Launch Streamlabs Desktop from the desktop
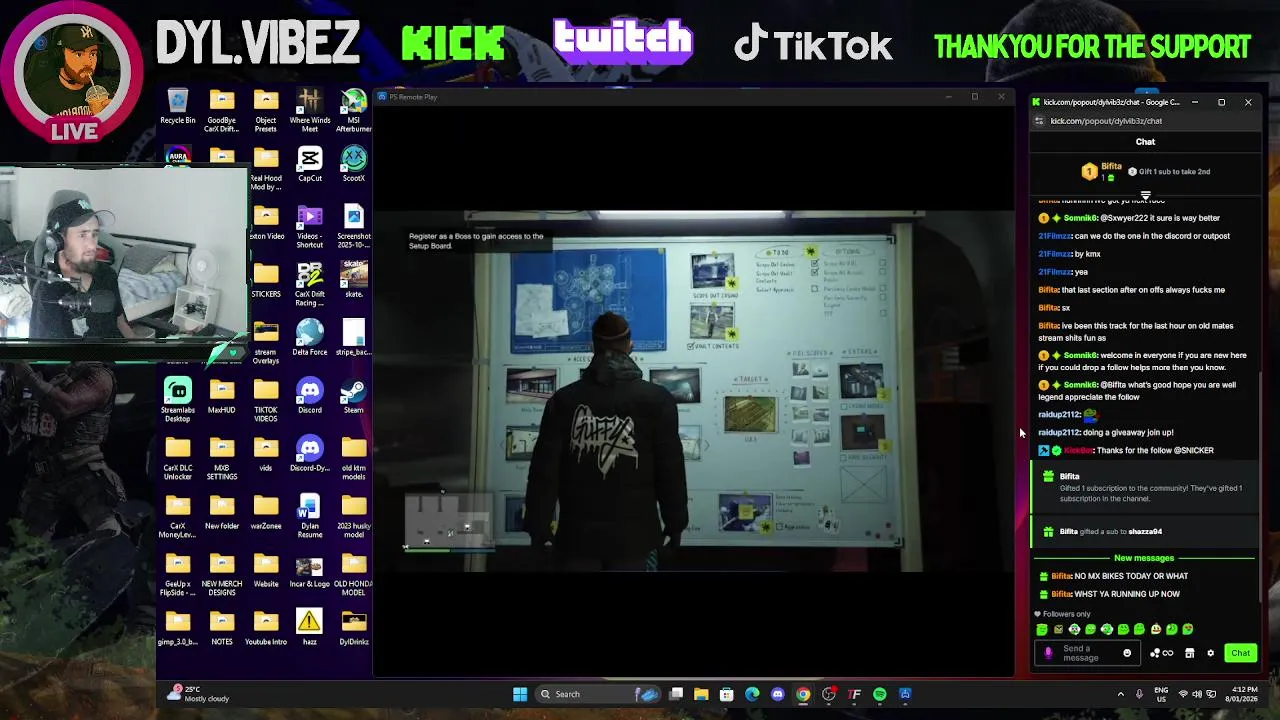This screenshot has height=720, width=1280. [178, 400]
